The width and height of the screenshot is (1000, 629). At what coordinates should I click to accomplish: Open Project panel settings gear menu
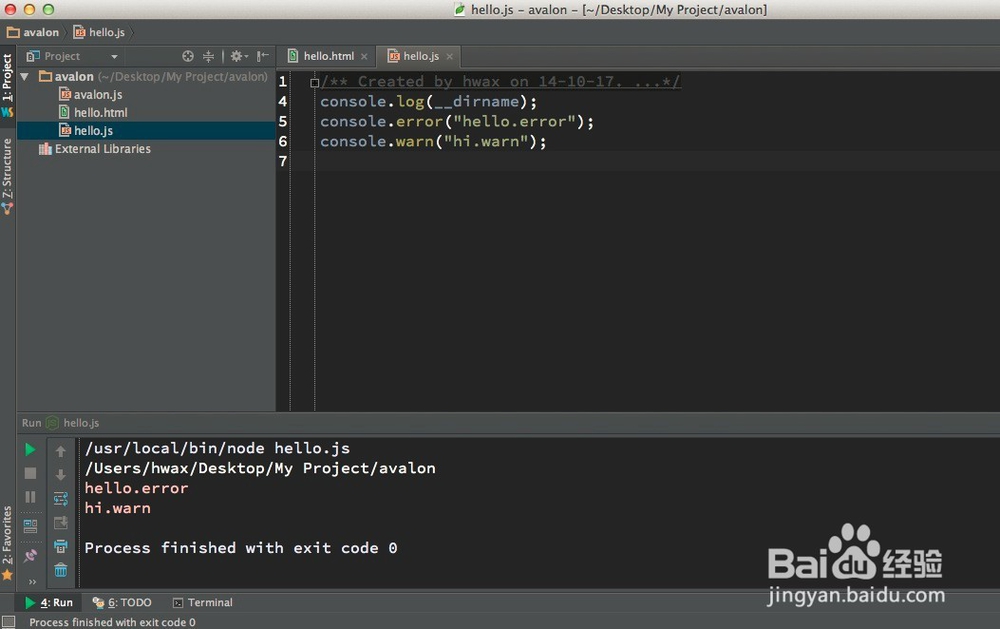(239, 56)
